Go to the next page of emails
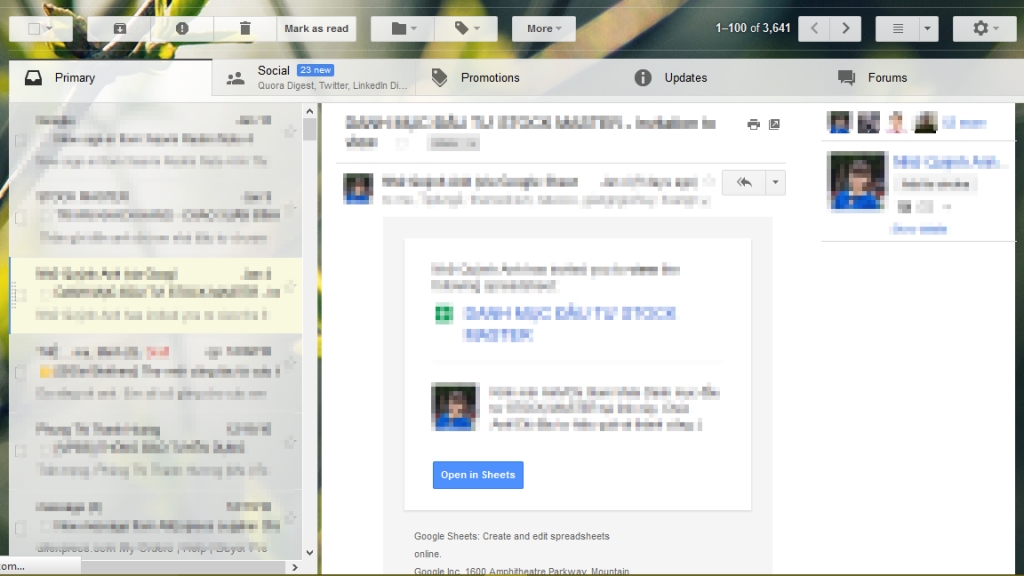This screenshot has width=1024, height=576. [846, 29]
